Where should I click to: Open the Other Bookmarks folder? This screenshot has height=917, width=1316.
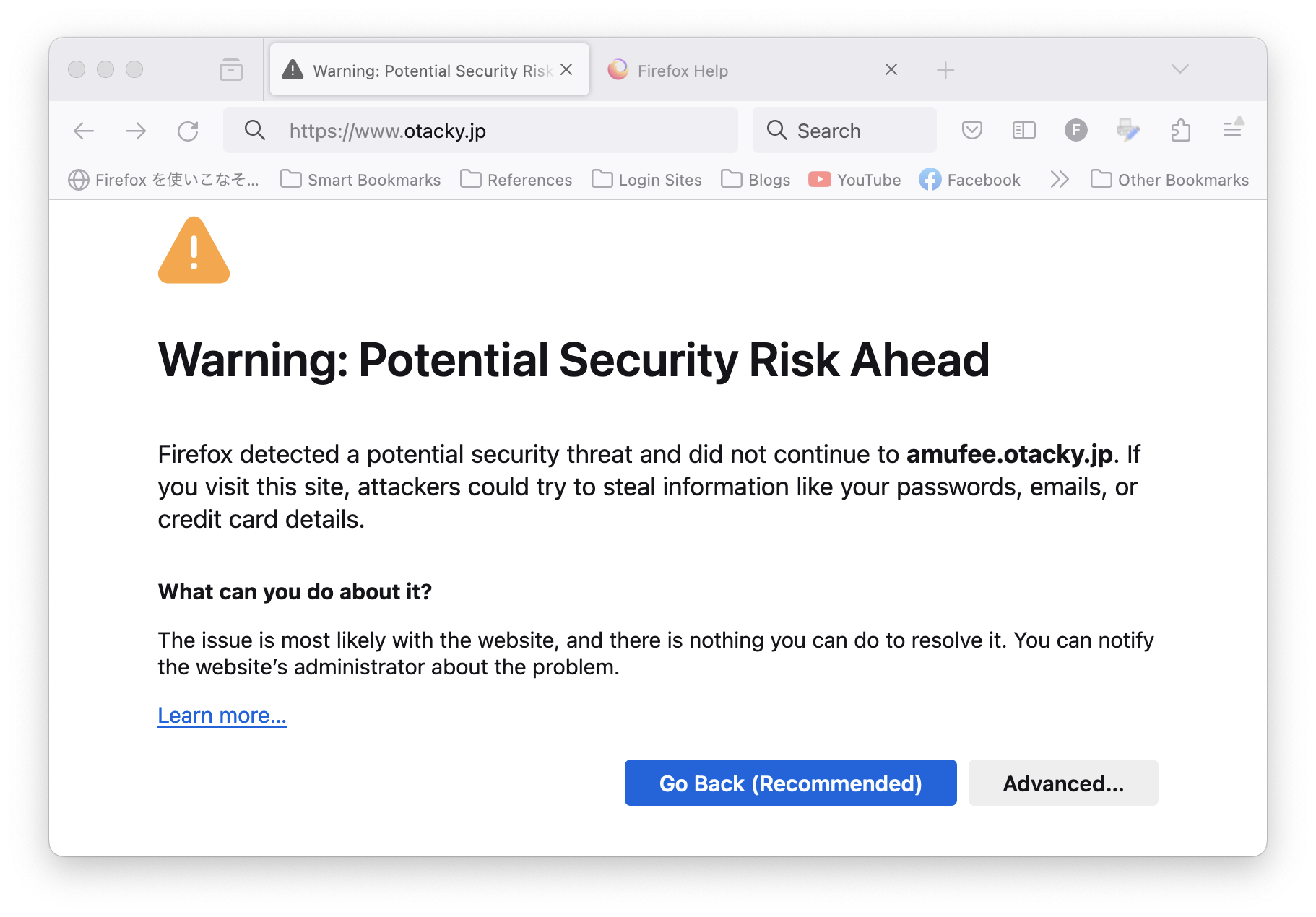coord(1169,180)
